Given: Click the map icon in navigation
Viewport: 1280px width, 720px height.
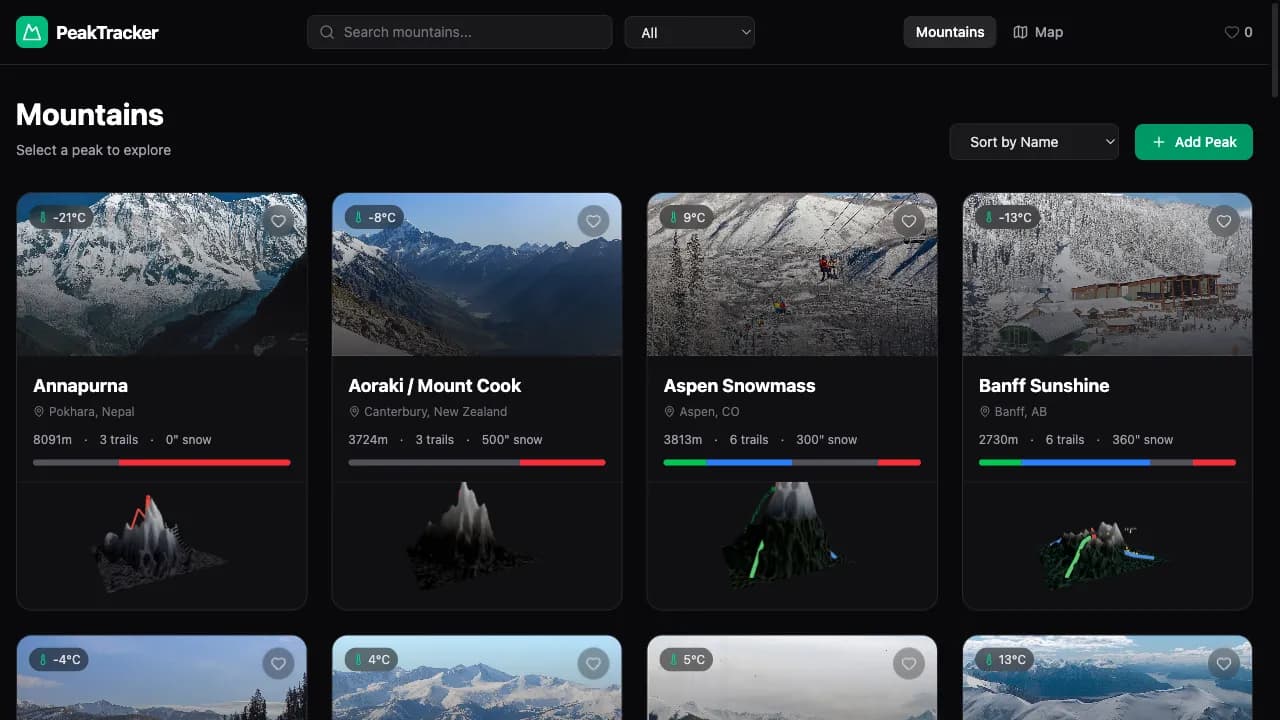Looking at the screenshot, I should tap(1020, 32).
